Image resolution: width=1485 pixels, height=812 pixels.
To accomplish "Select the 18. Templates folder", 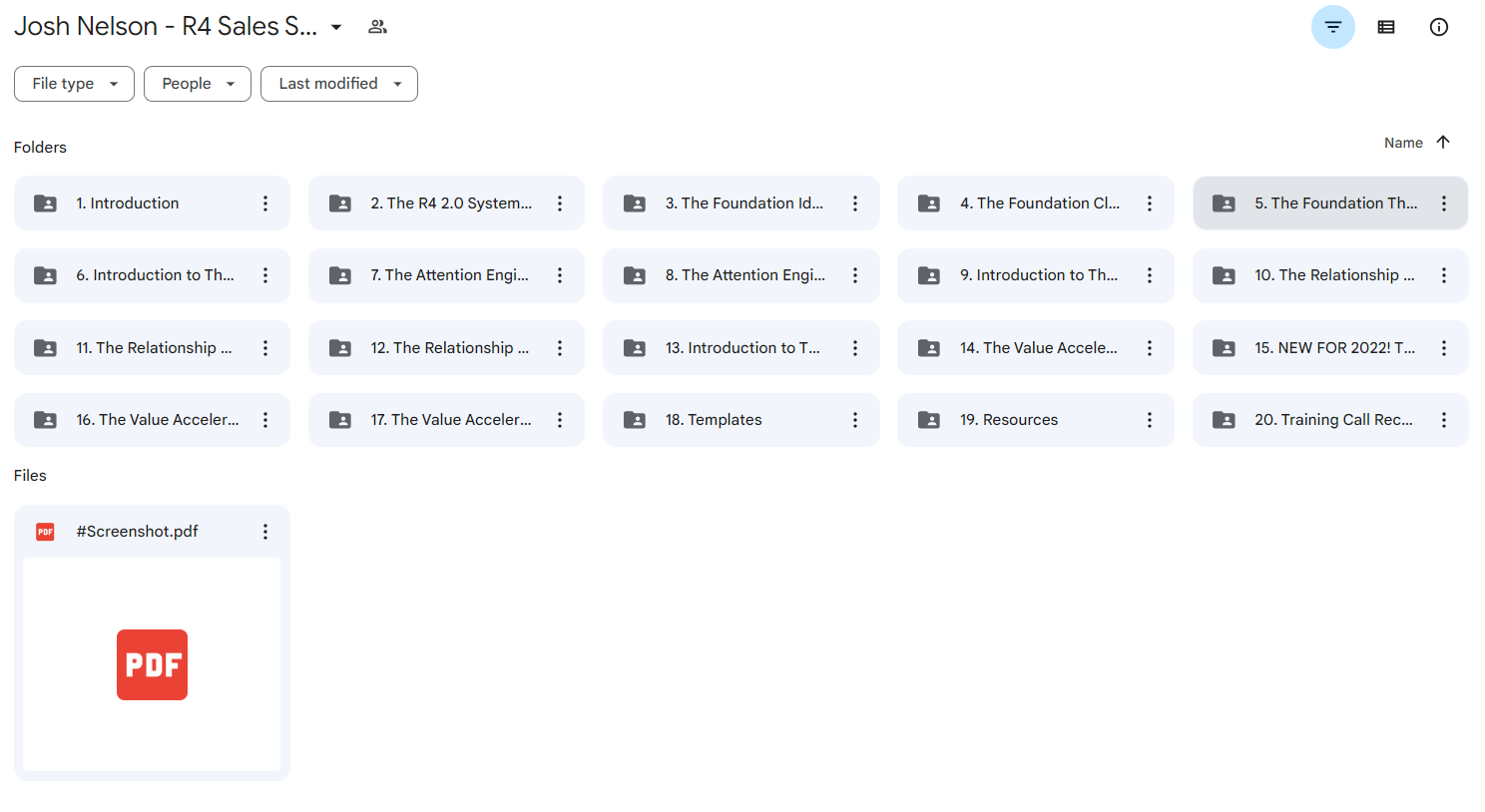I will click(742, 420).
